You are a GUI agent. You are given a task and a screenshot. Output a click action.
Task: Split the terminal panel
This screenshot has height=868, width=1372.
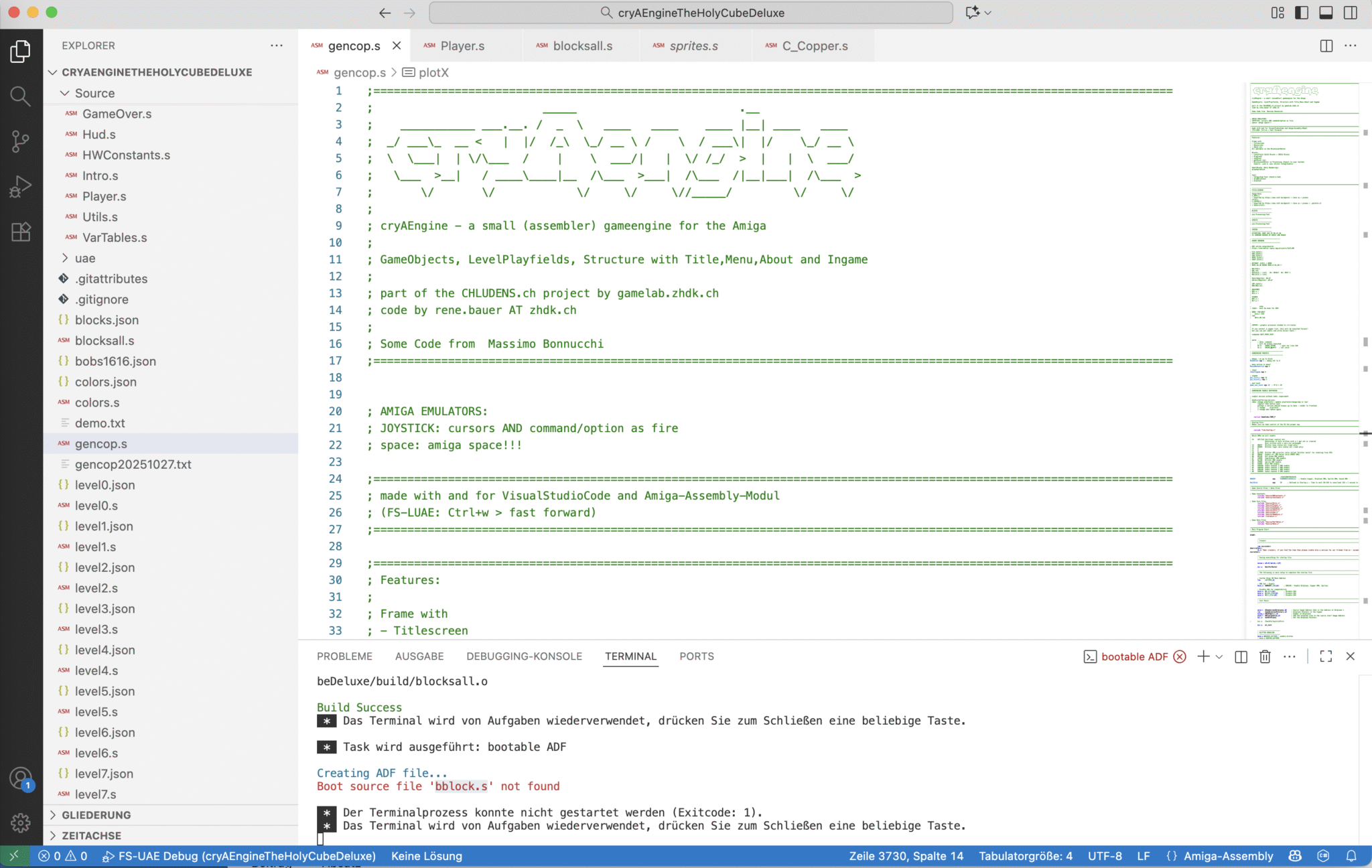(1241, 656)
